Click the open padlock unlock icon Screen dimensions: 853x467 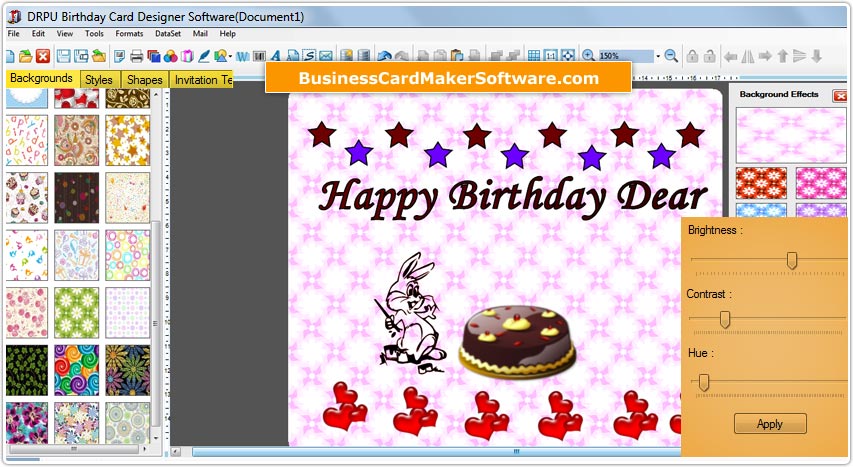[x=709, y=56]
